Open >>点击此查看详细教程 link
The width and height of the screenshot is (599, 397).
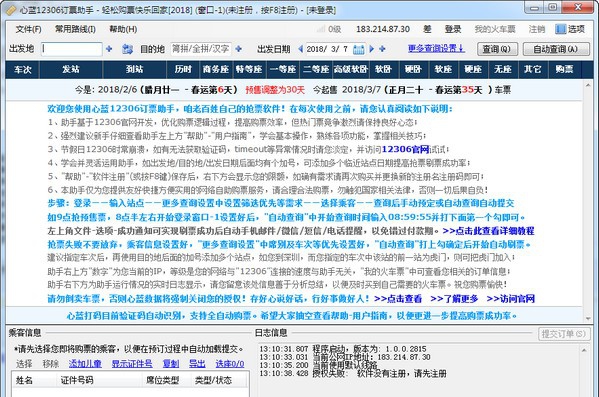(488, 231)
